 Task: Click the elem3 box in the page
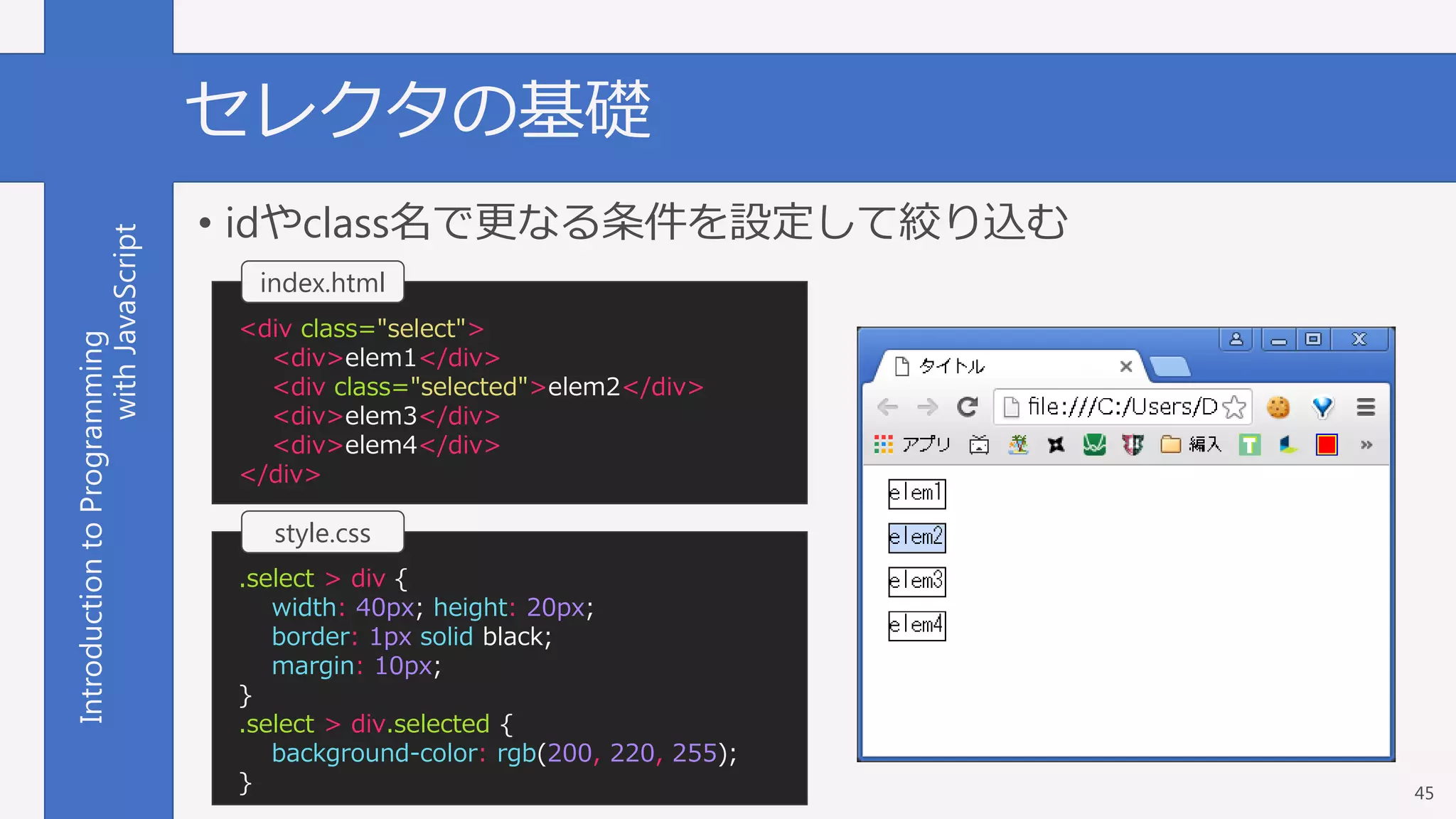click(x=917, y=582)
